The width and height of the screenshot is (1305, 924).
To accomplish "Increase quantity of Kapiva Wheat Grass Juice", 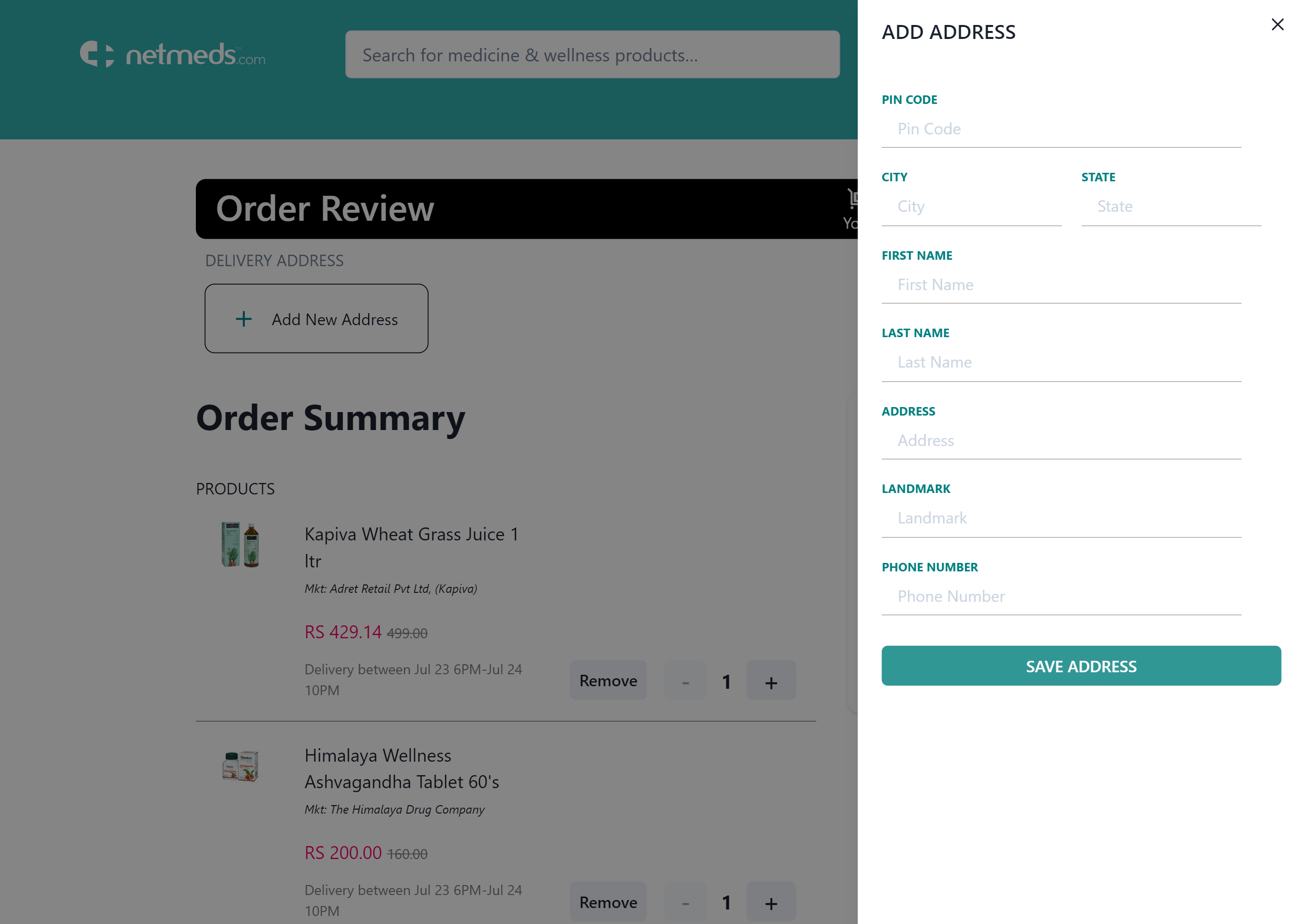I will point(771,680).
